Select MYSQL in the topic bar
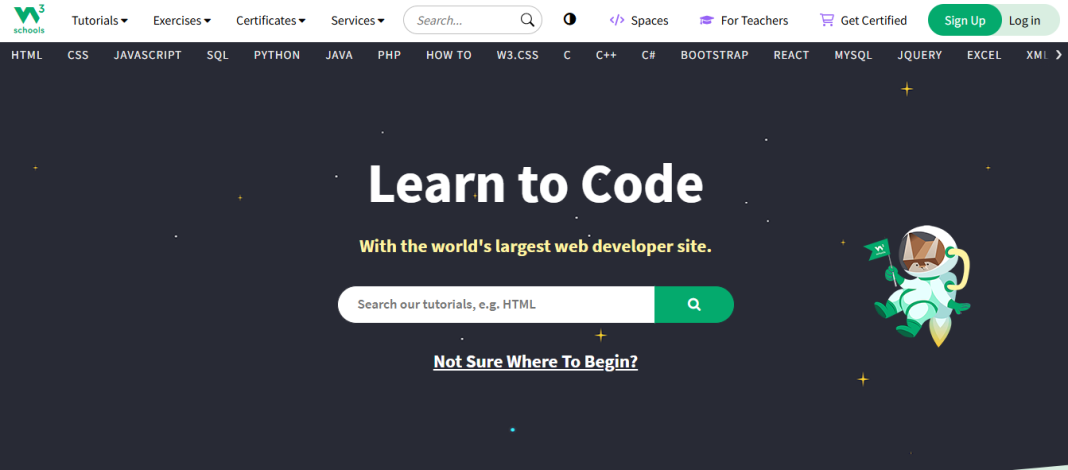Image resolution: width=1068 pixels, height=470 pixels. pos(853,55)
